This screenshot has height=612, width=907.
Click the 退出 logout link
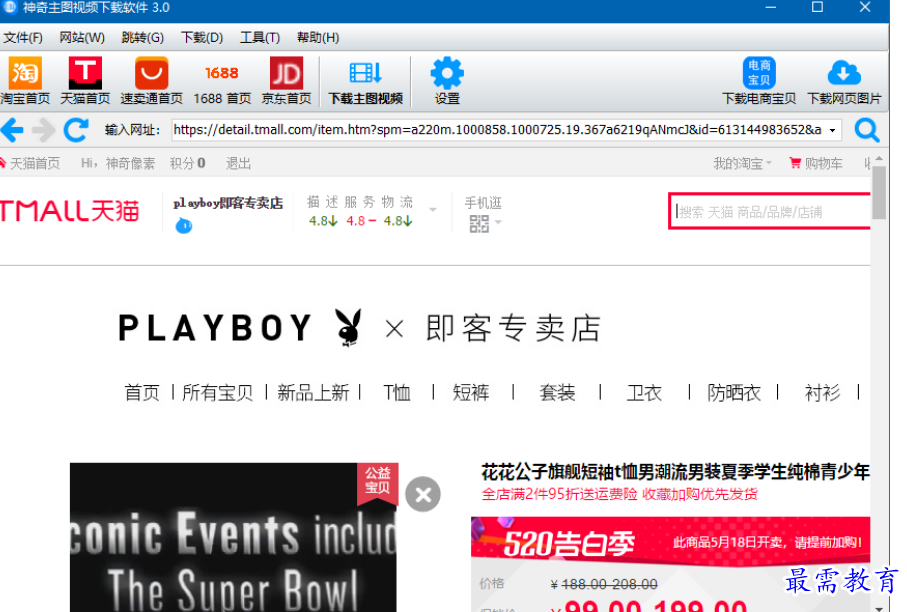click(238, 164)
